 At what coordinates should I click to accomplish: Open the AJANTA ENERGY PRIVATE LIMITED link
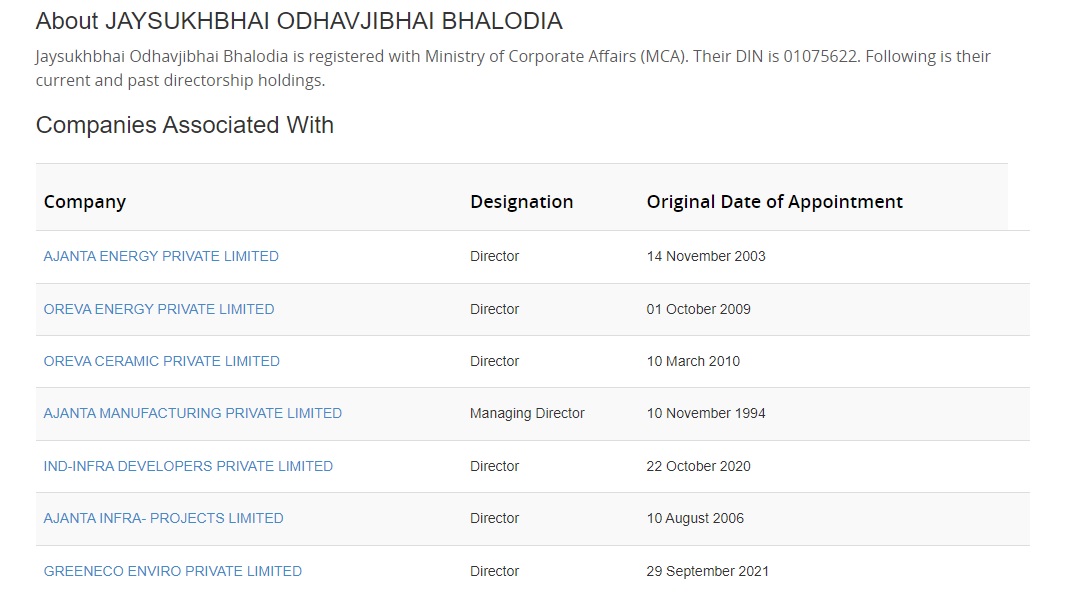coord(161,256)
